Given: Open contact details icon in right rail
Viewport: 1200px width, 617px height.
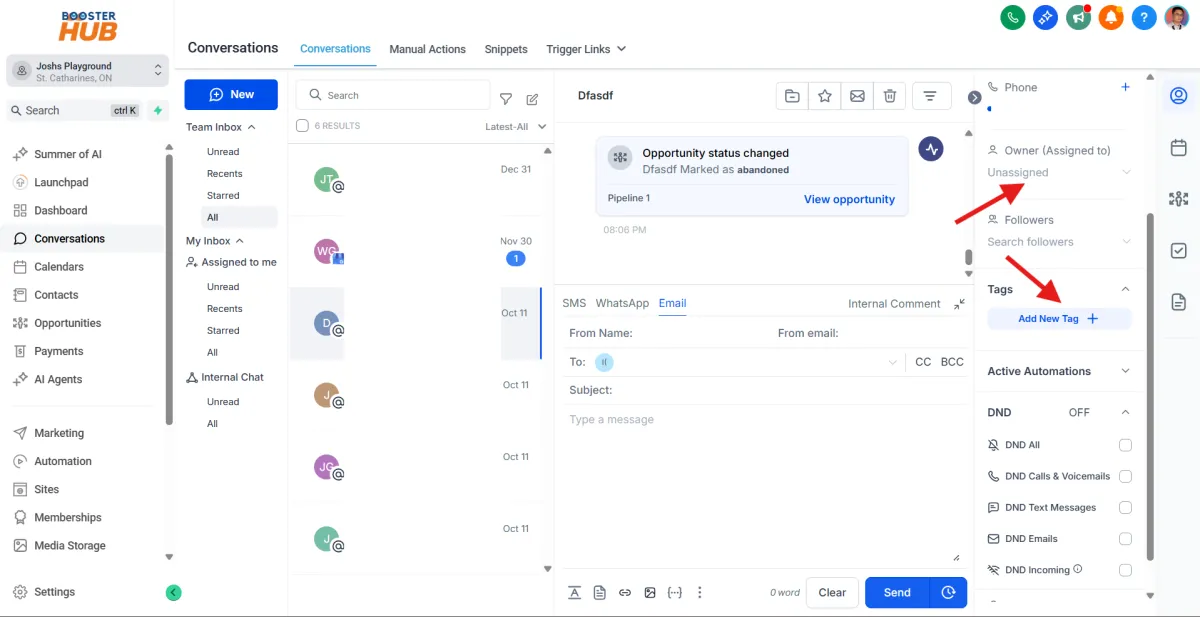Looking at the screenshot, I should click(1179, 96).
